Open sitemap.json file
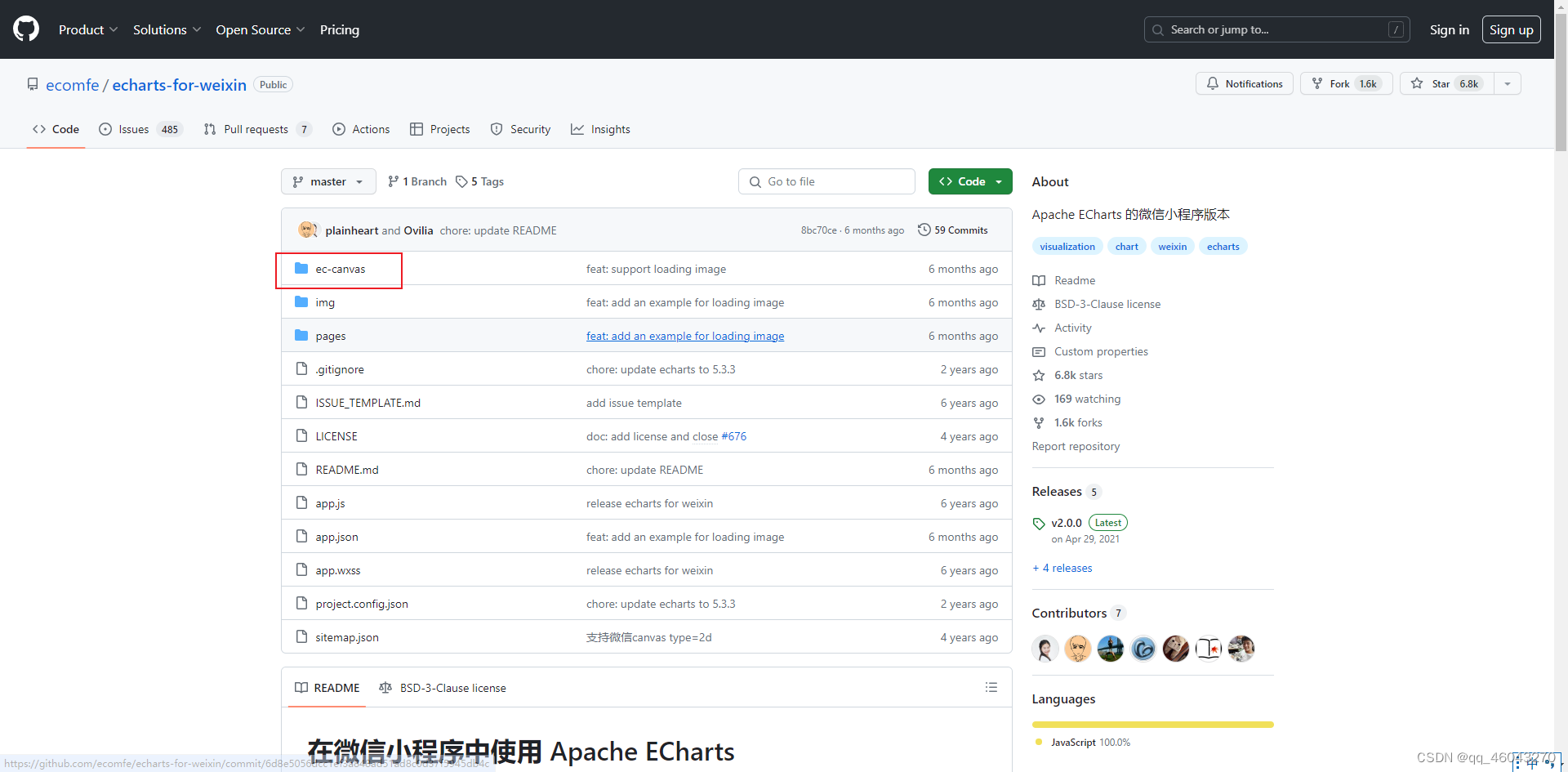Image resolution: width=1568 pixels, height=772 pixels. point(347,637)
